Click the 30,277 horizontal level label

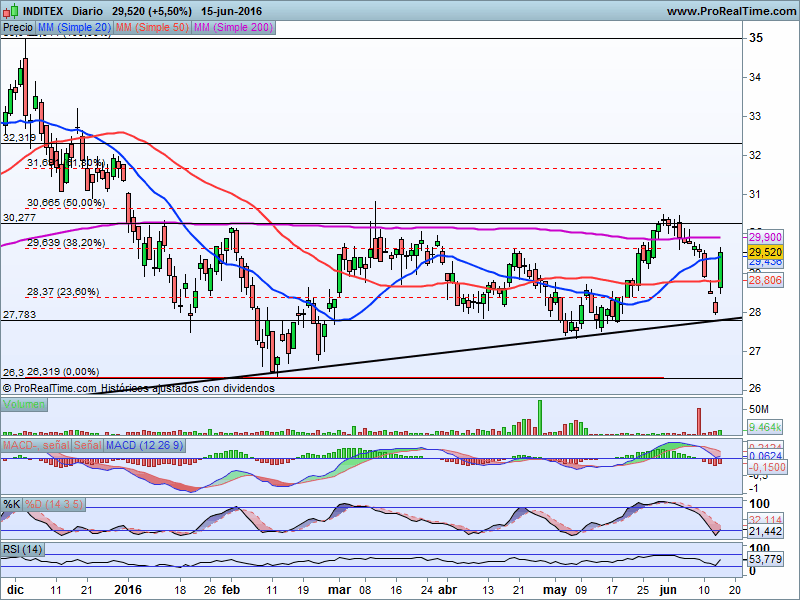click(19, 218)
